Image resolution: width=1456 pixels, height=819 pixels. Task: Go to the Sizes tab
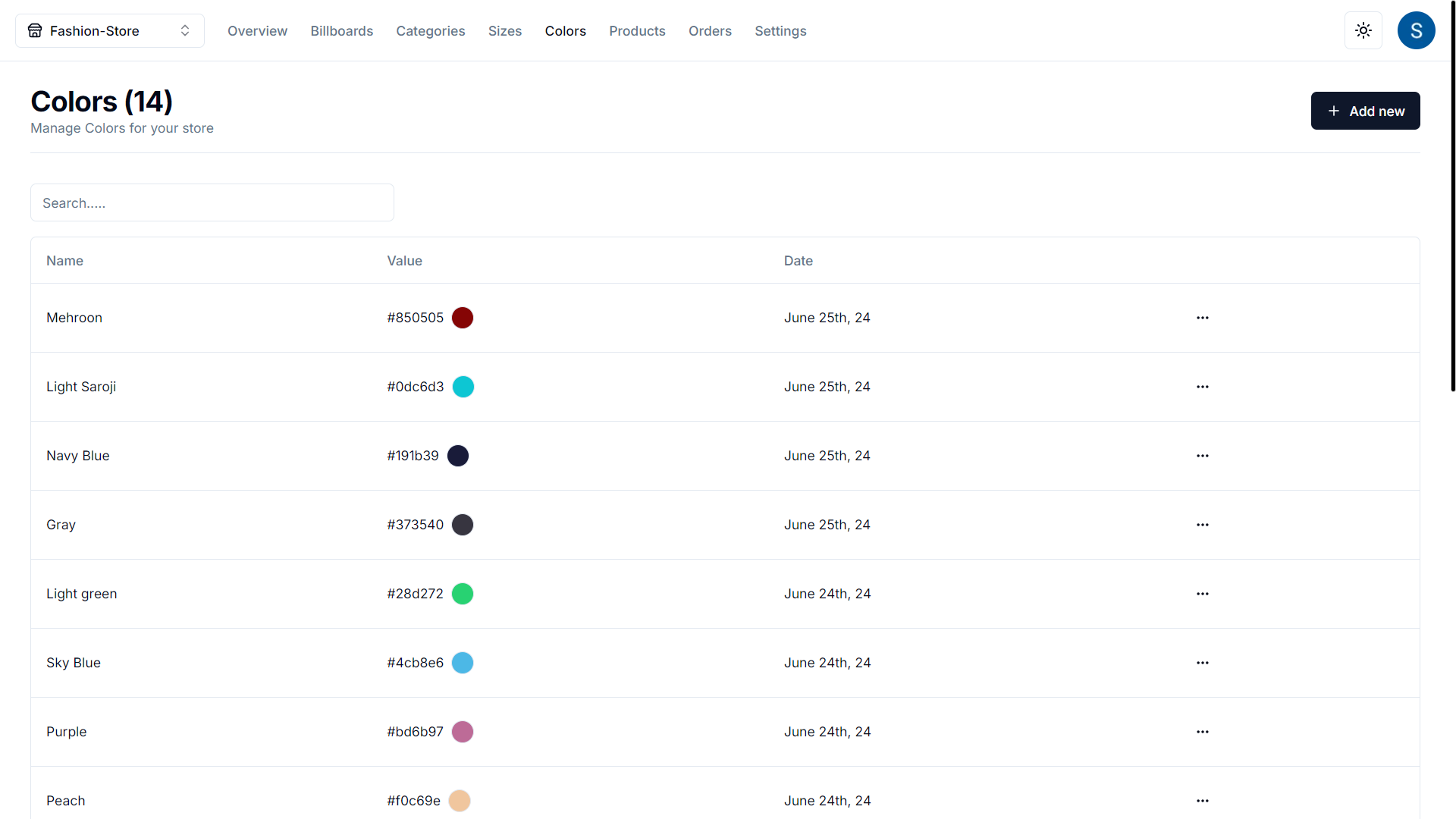click(x=505, y=31)
